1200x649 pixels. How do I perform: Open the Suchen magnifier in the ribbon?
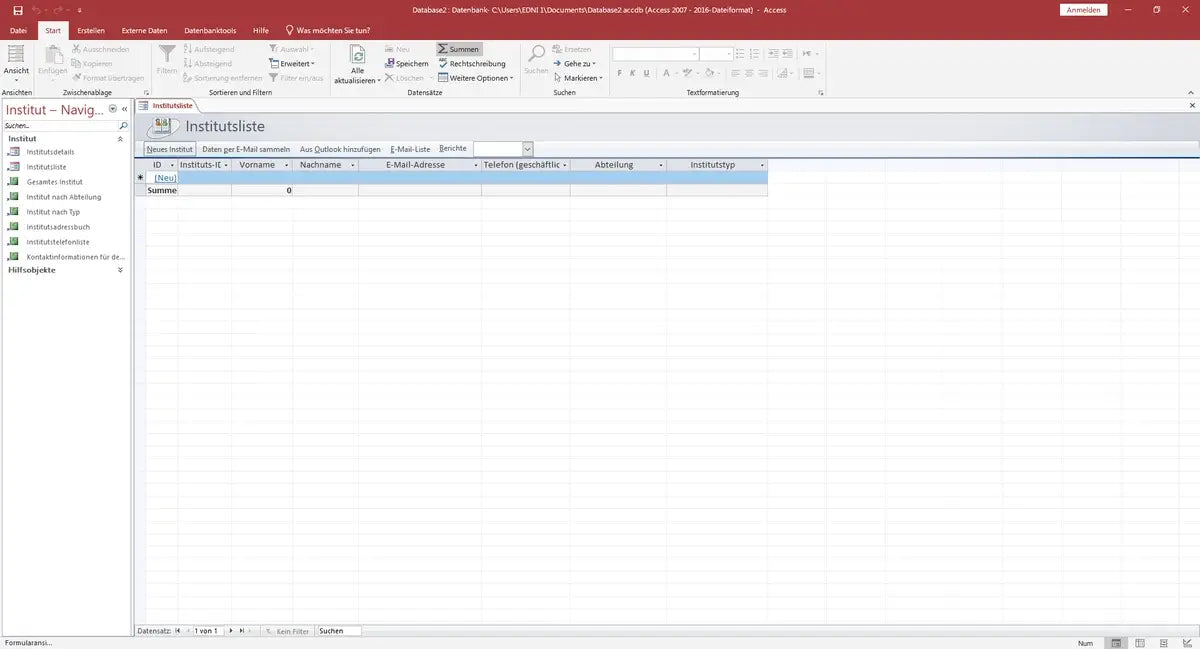point(536,55)
